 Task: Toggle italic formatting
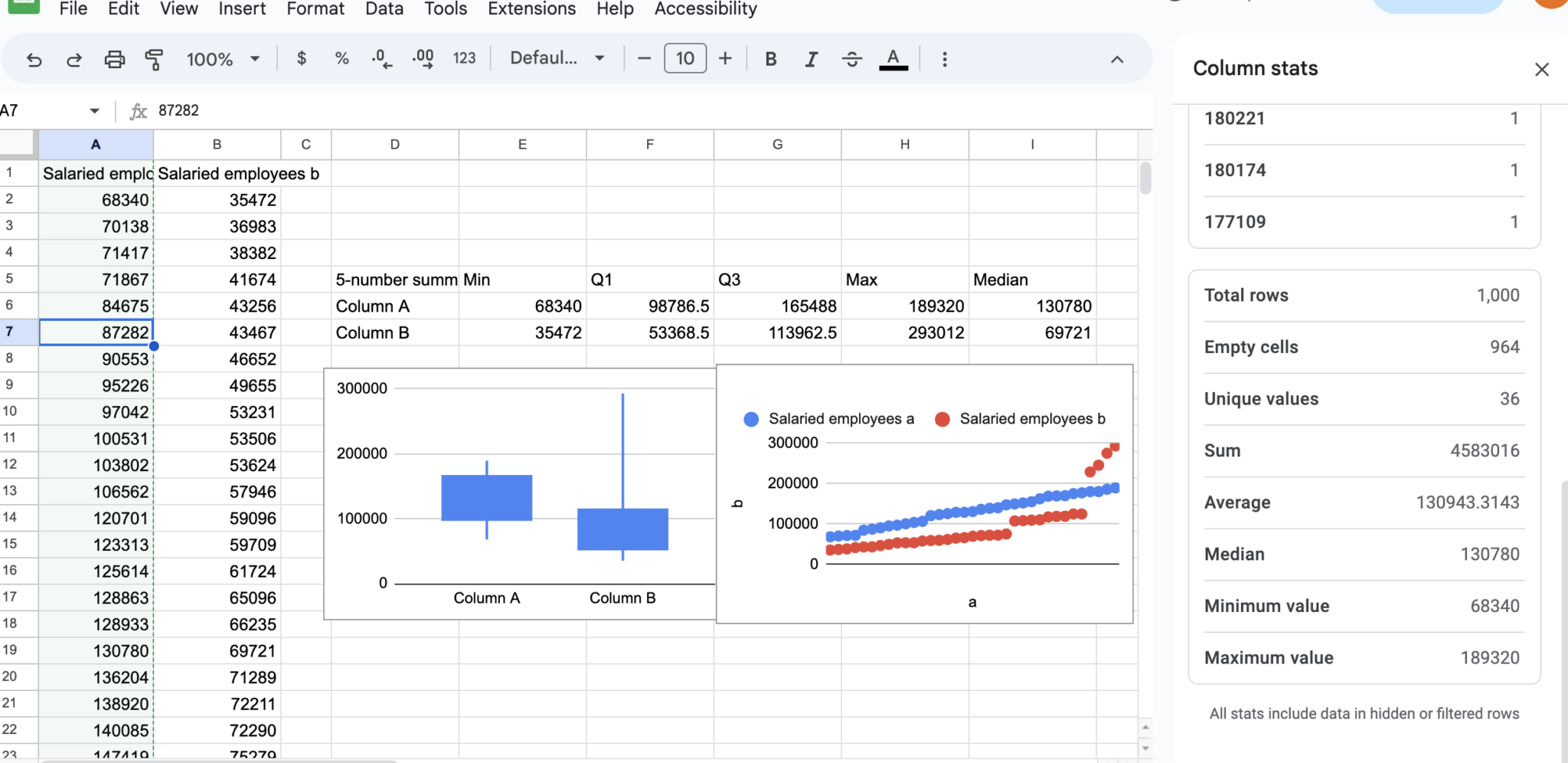point(810,58)
